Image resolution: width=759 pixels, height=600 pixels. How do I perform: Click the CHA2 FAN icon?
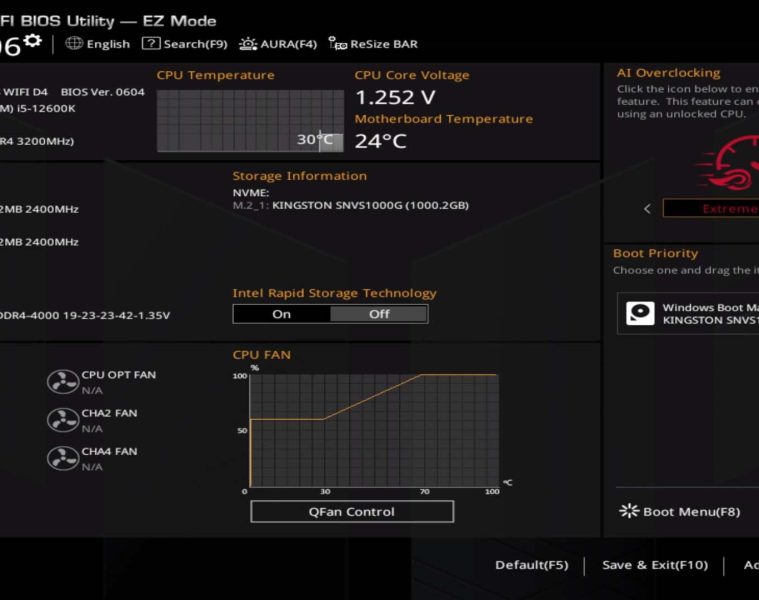(63, 420)
